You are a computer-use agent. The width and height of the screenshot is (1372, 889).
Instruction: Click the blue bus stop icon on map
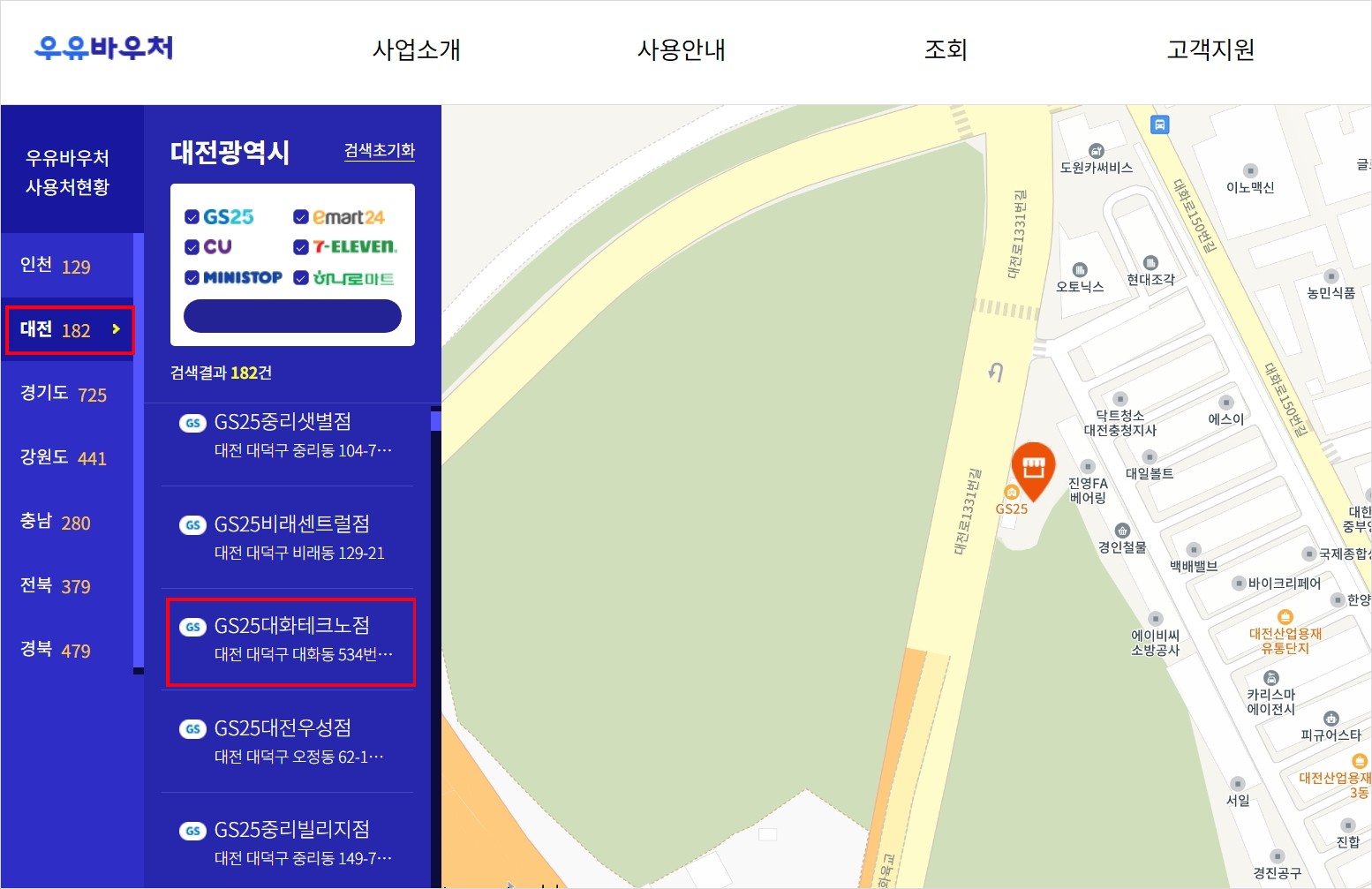[1160, 124]
